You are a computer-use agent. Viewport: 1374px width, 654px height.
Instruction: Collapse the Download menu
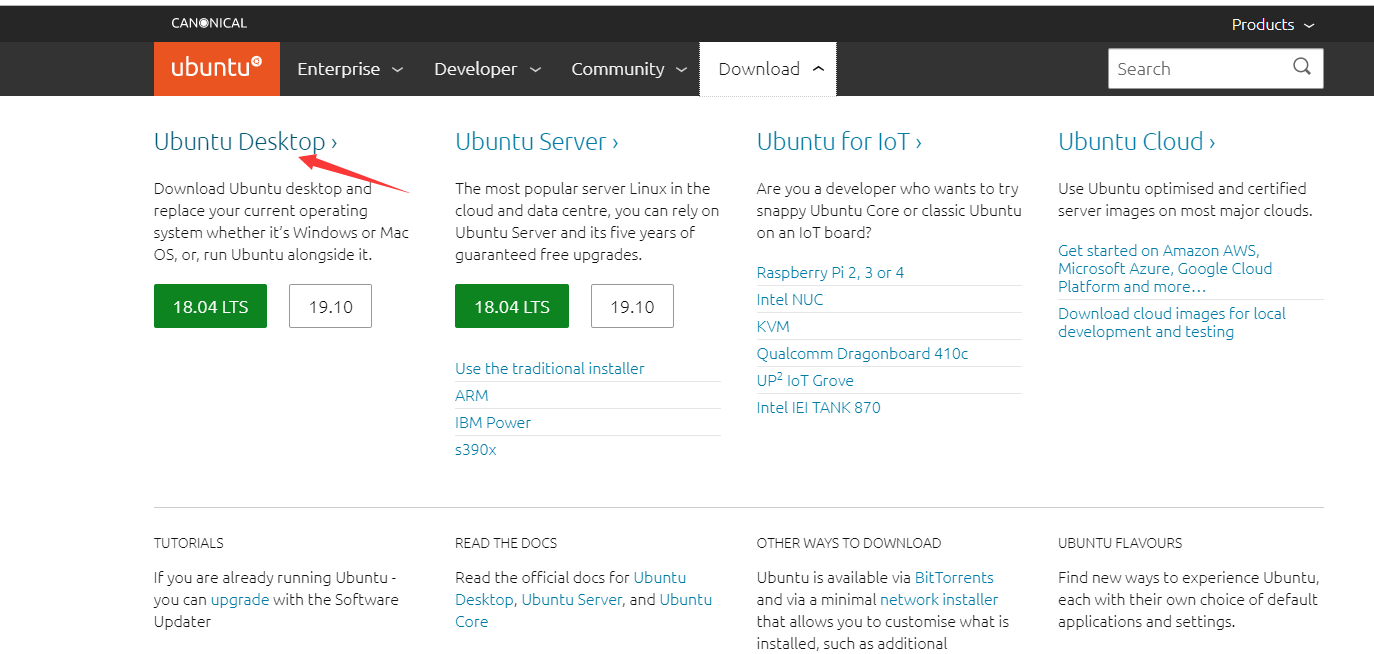pyautogui.click(x=768, y=69)
